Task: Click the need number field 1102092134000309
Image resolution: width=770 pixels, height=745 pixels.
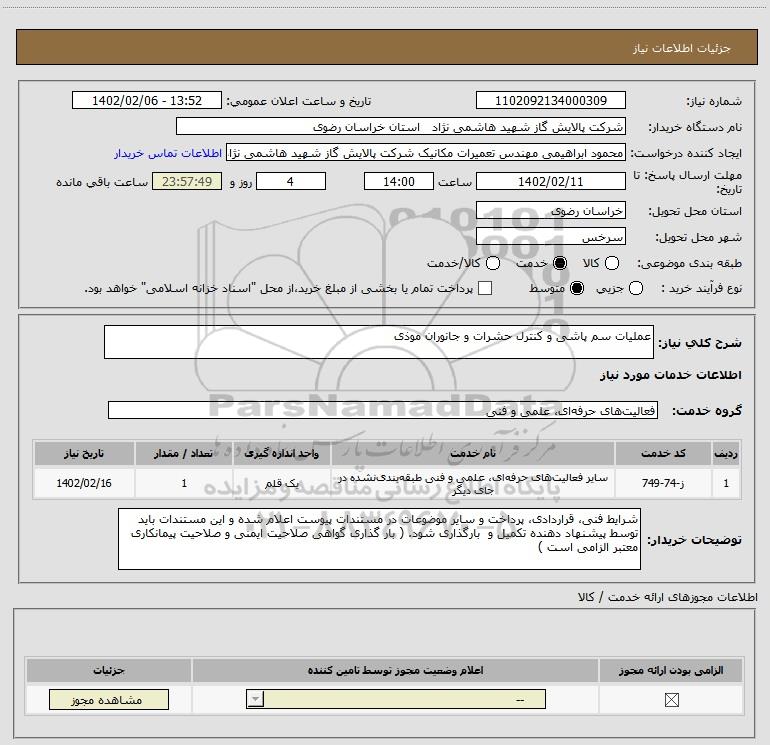Action: click(550, 101)
